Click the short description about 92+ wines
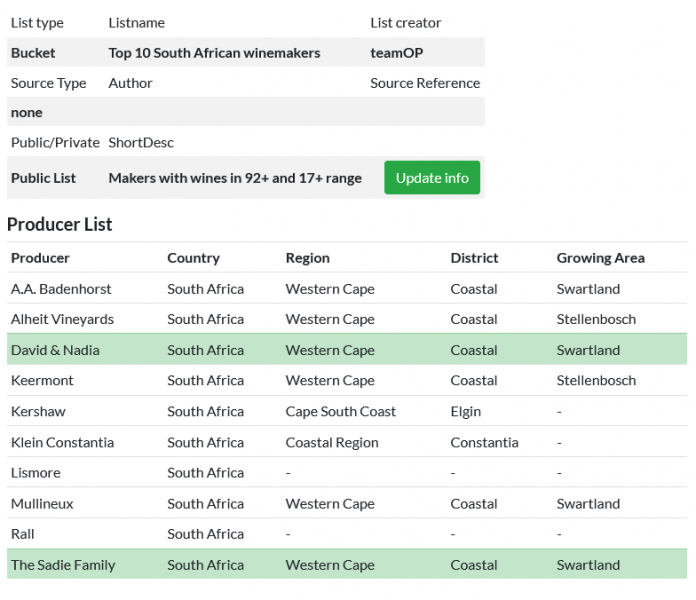Viewport: 696px width, 600px height. tap(235, 178)
